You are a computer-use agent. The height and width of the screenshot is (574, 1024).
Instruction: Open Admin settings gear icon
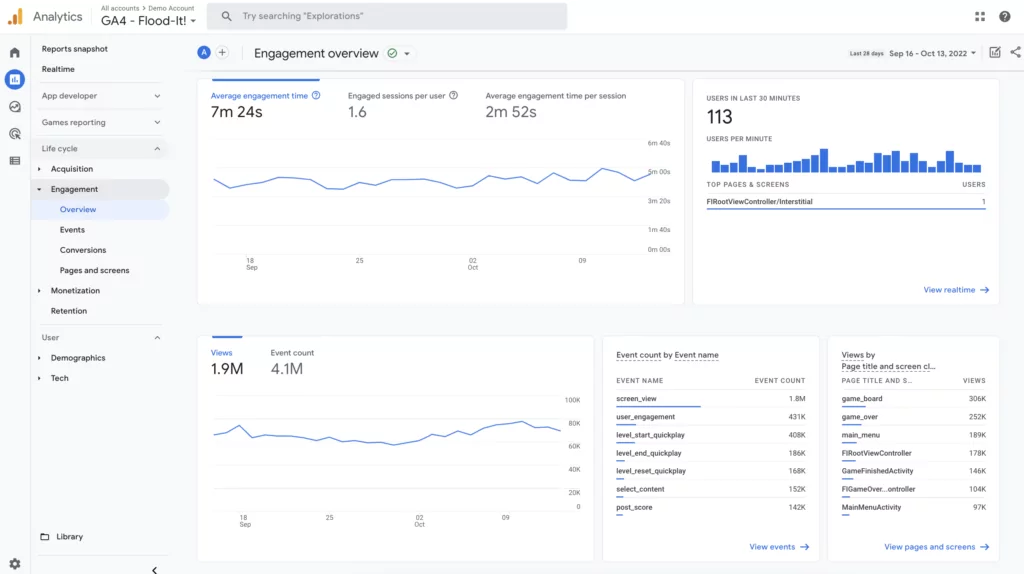tap(14, 564)
